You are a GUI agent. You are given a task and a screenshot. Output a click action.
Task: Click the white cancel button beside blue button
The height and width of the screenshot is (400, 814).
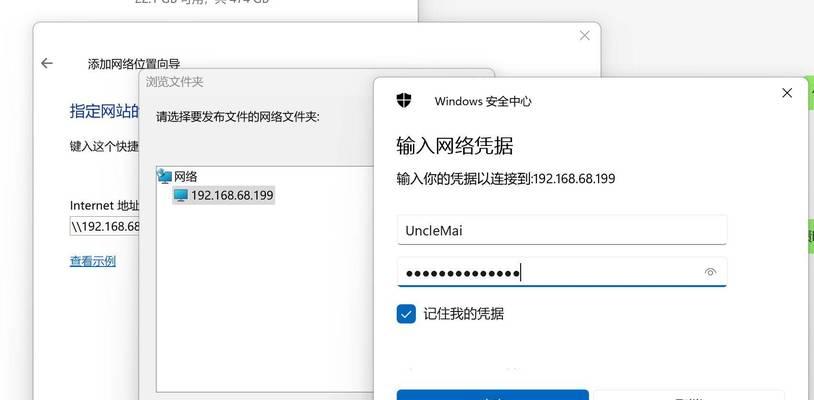coord(689,395)
